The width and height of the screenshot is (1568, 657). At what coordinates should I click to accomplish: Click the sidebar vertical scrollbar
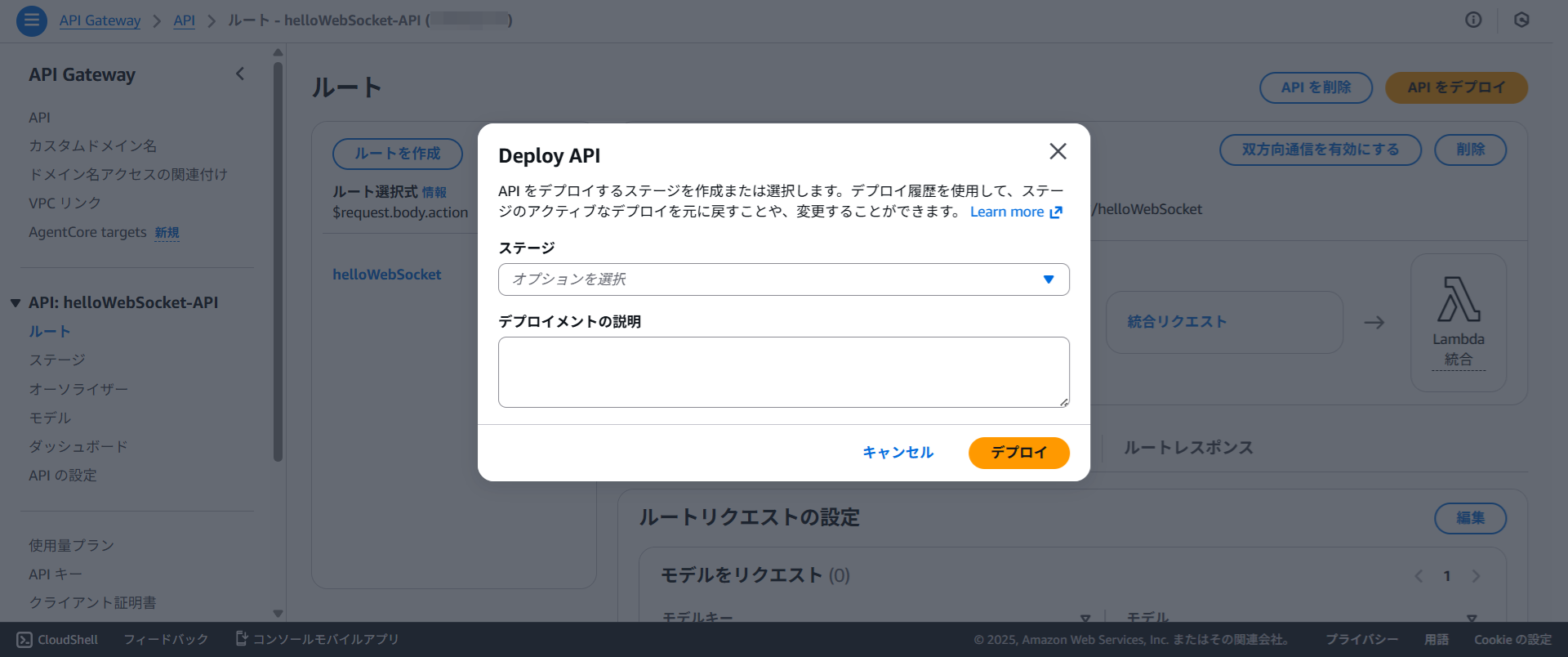pyautogui.click(x=278, y=261)
